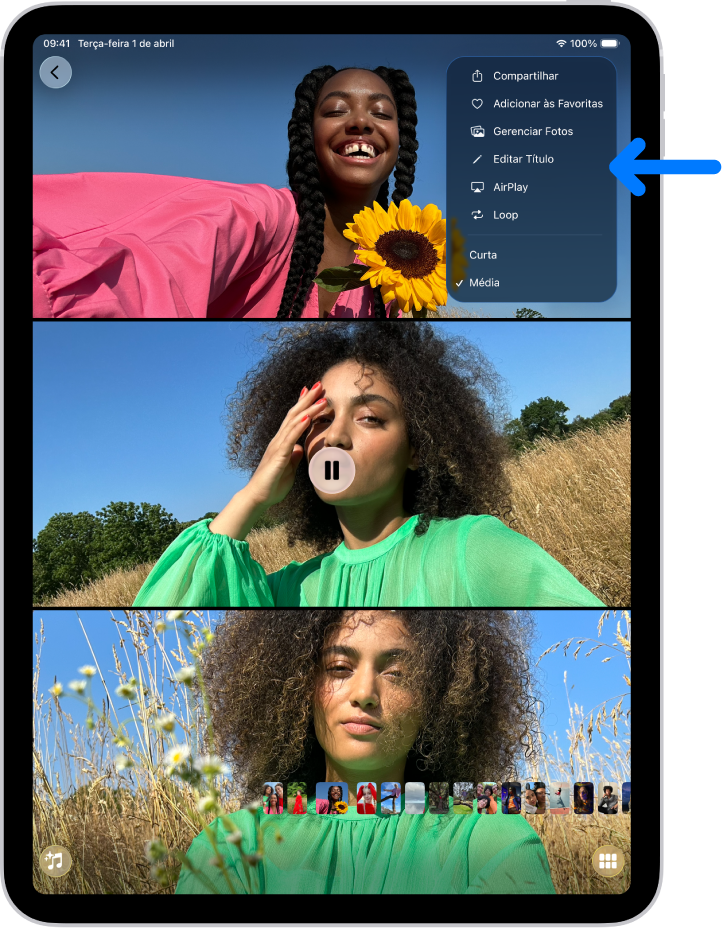Select thumbnail of person balancing on one leg

[x=391, y=798]
